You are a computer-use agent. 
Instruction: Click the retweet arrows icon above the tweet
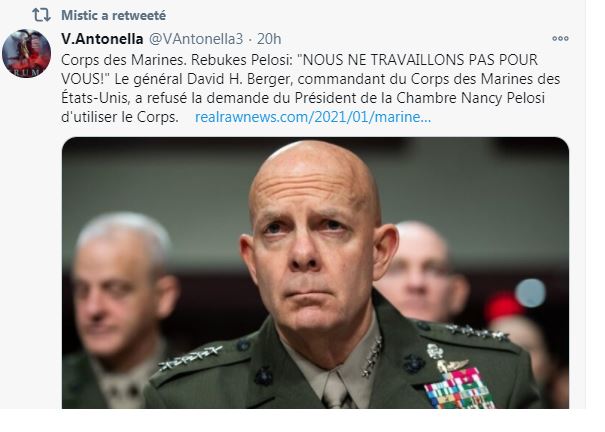pos(41,15)
